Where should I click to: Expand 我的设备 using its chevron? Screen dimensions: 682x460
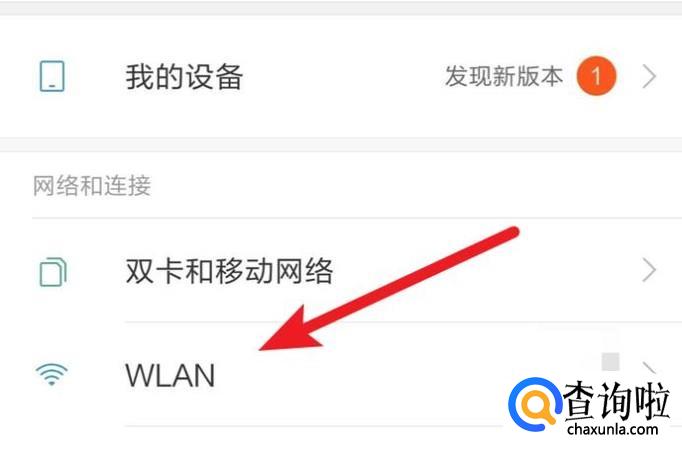coord(649,77)
